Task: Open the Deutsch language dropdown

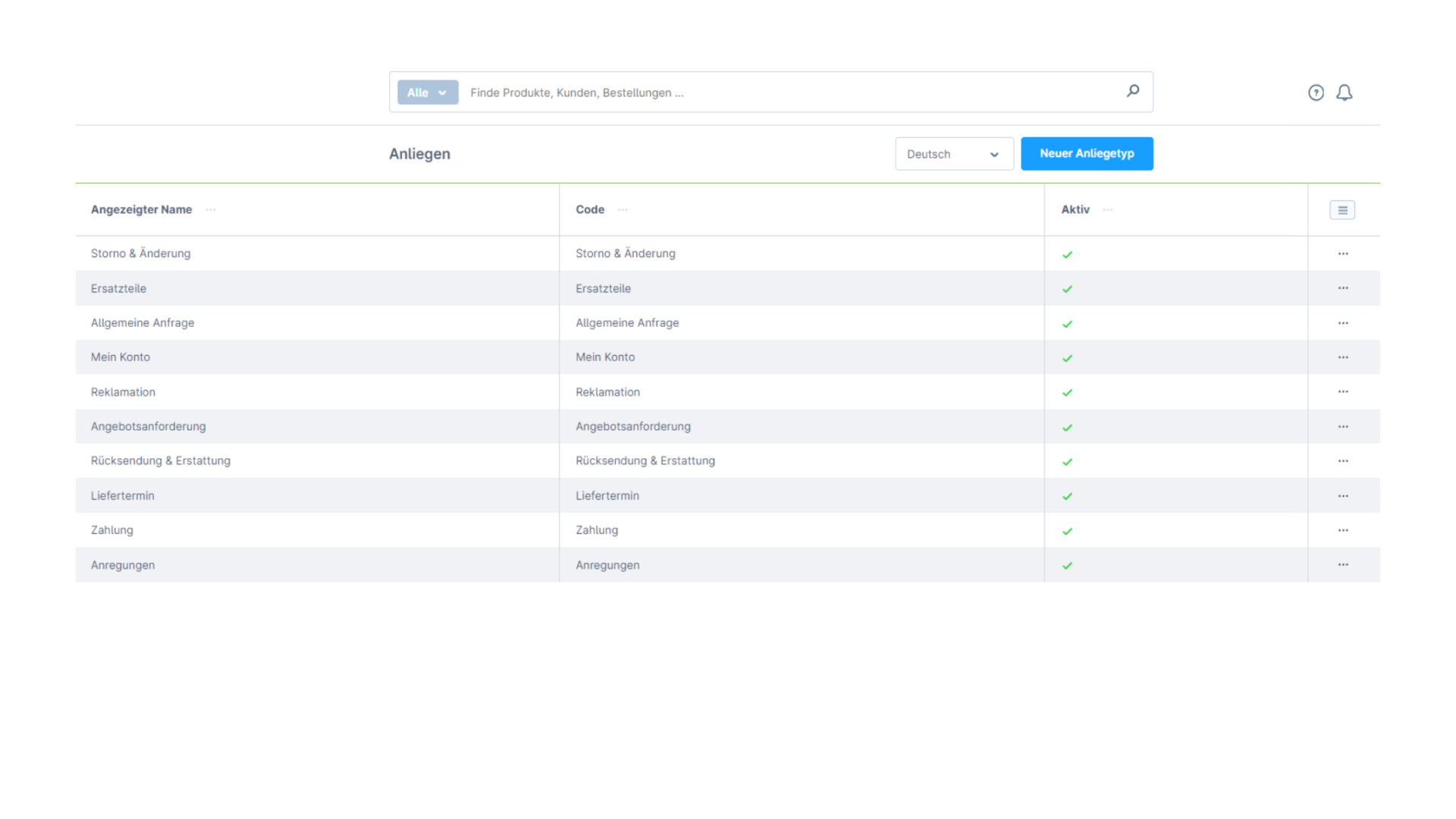Action: [x=954, y=154]
